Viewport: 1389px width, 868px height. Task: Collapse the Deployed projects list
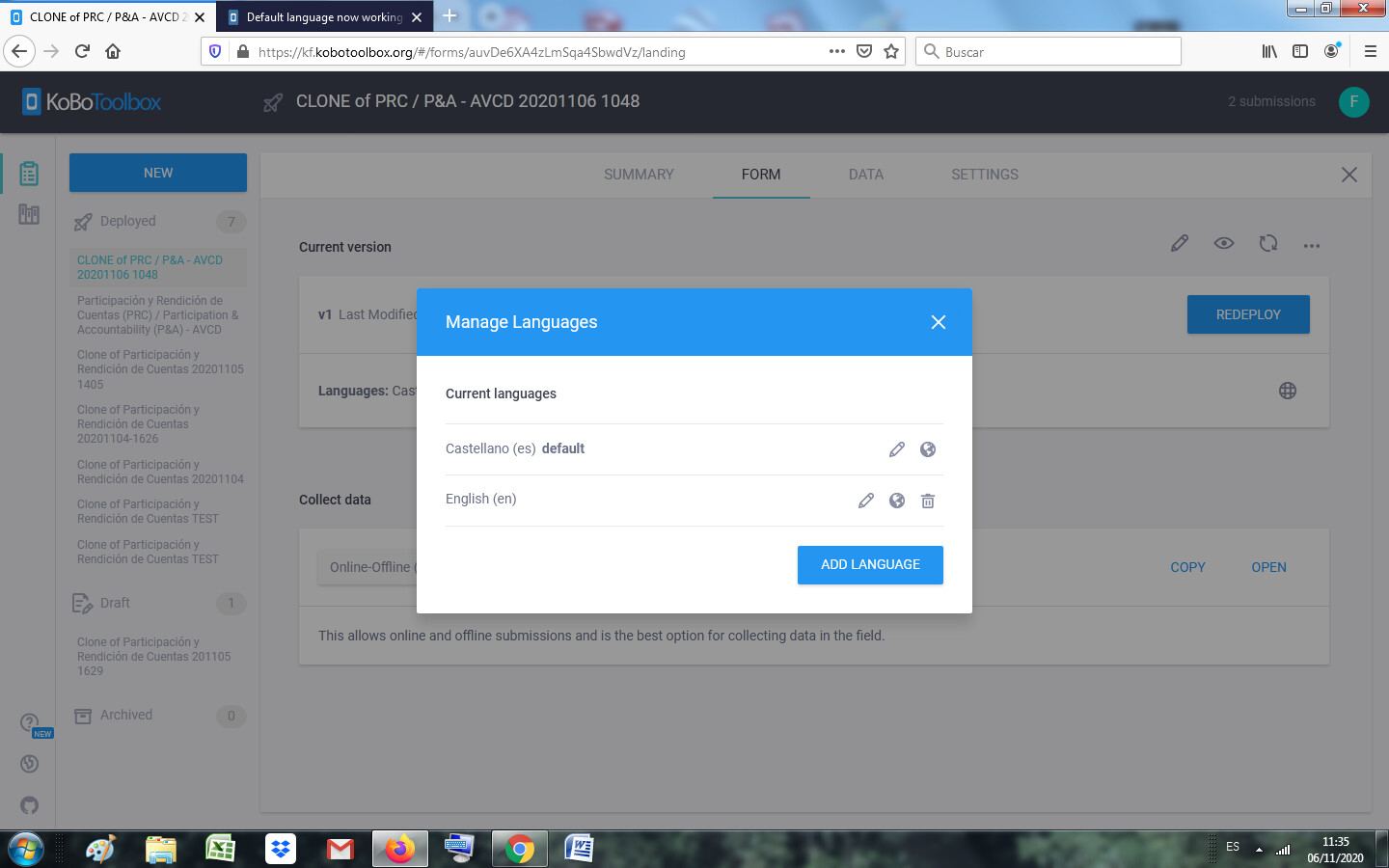[x=127, y=222]
